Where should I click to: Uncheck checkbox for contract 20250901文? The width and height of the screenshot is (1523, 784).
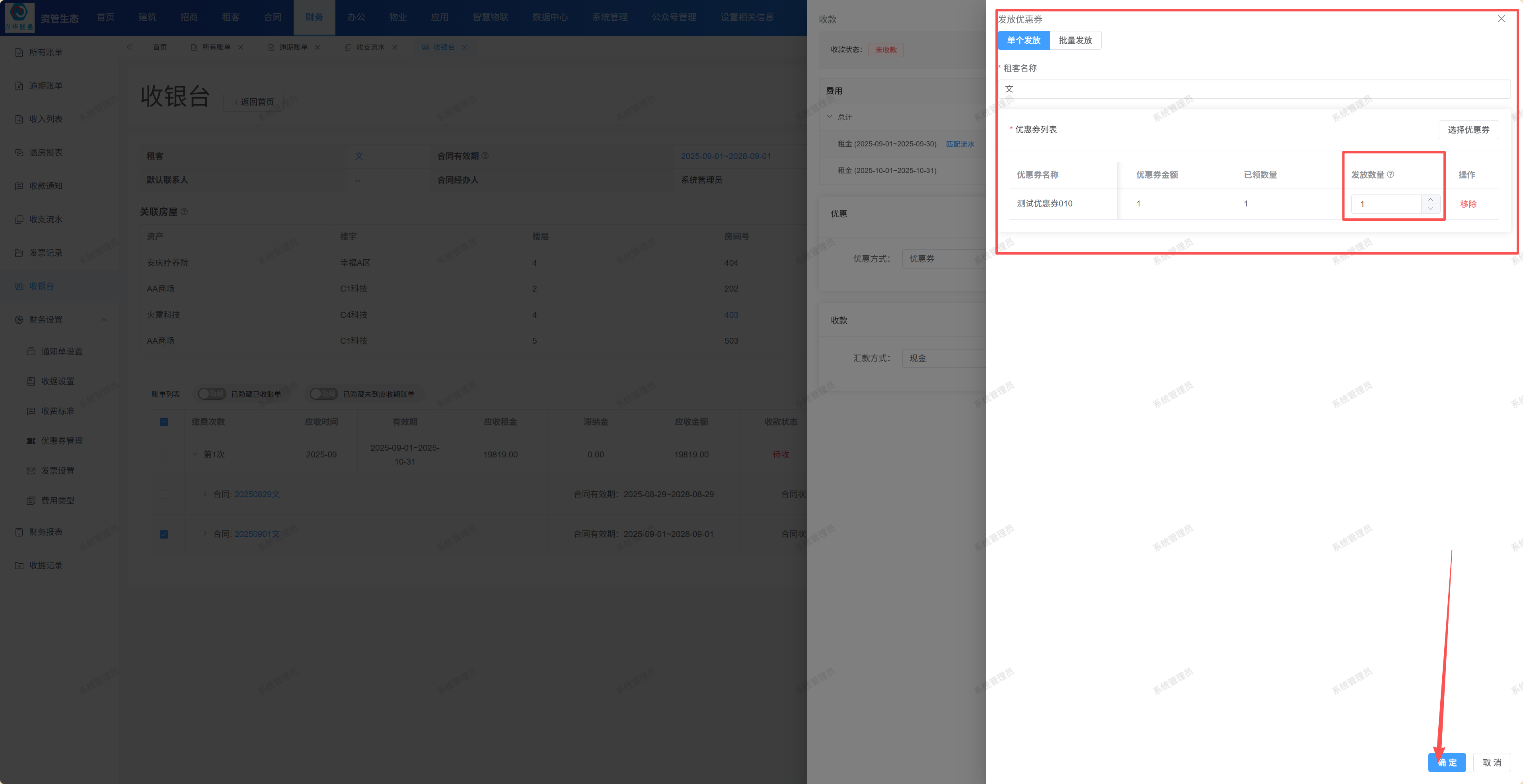pyautogui.click(x=164, y=534)
